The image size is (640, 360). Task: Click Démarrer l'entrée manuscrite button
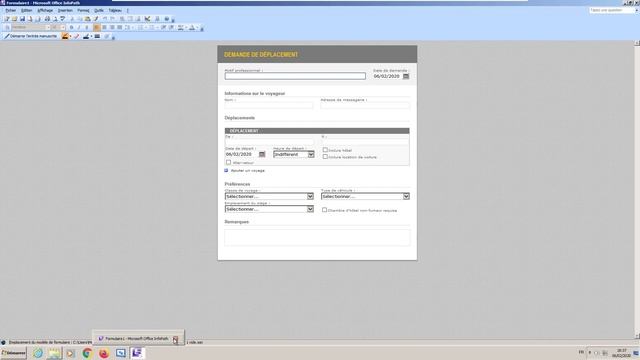31,36
